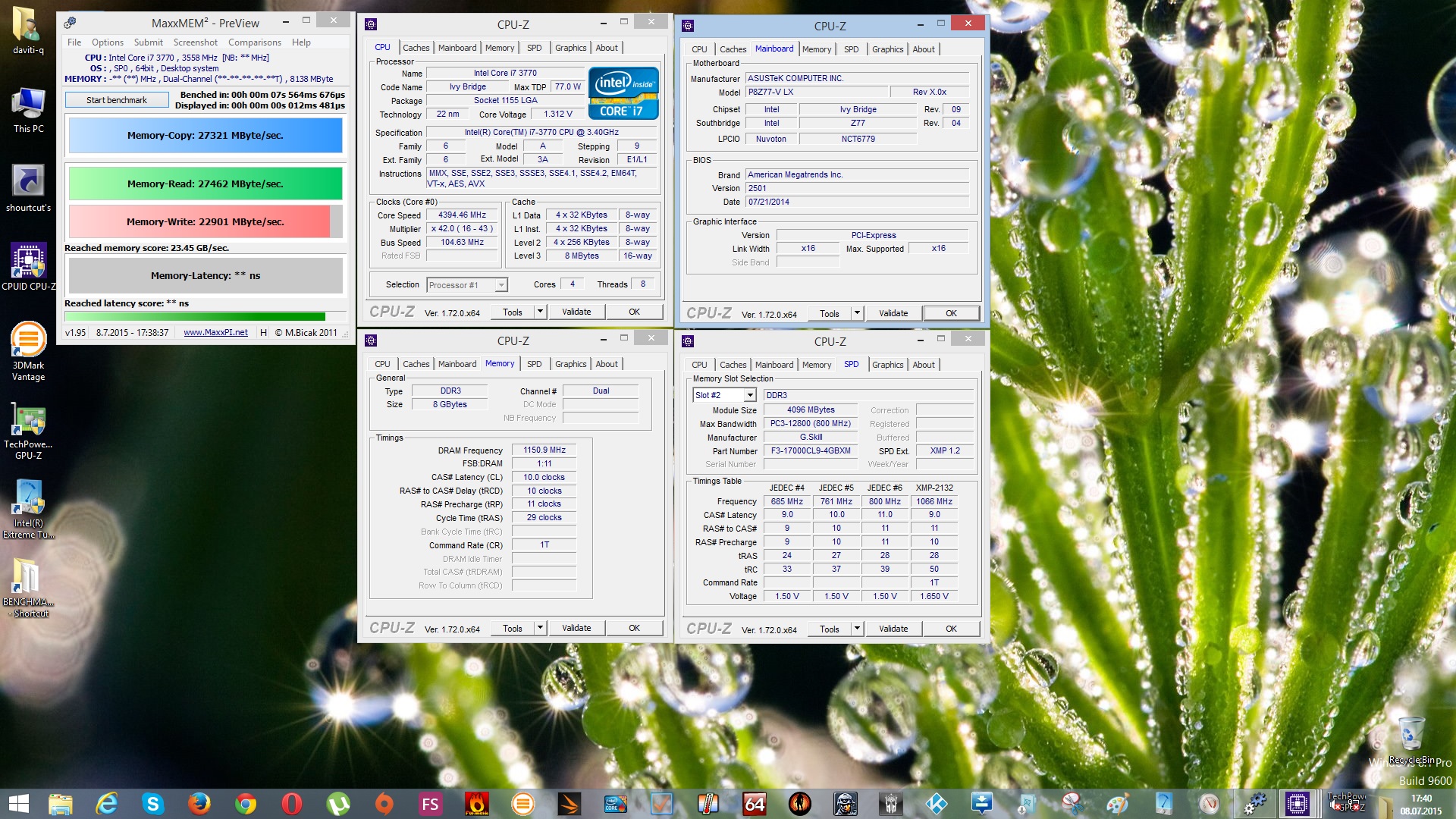
Task: Open Skype from the taskbar
Action: coord(152,804)
